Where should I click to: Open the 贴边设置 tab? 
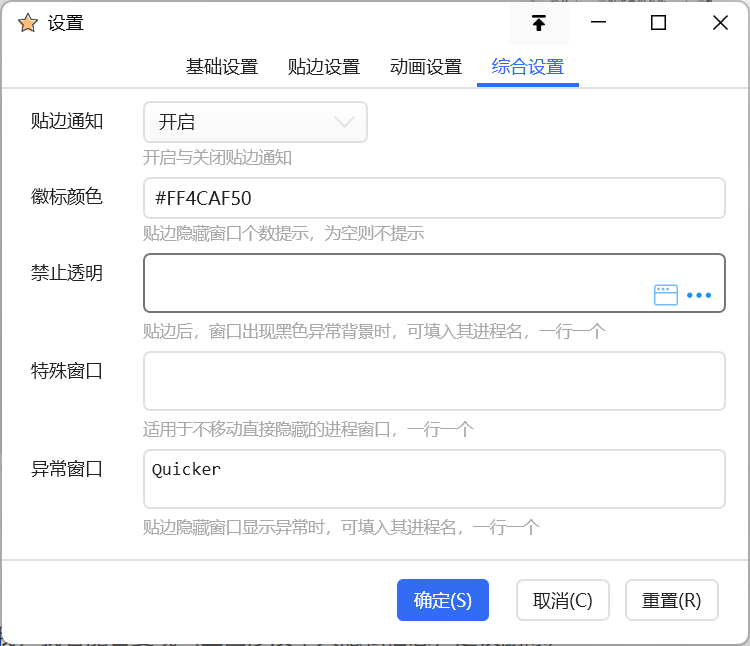tap(324, 67)
